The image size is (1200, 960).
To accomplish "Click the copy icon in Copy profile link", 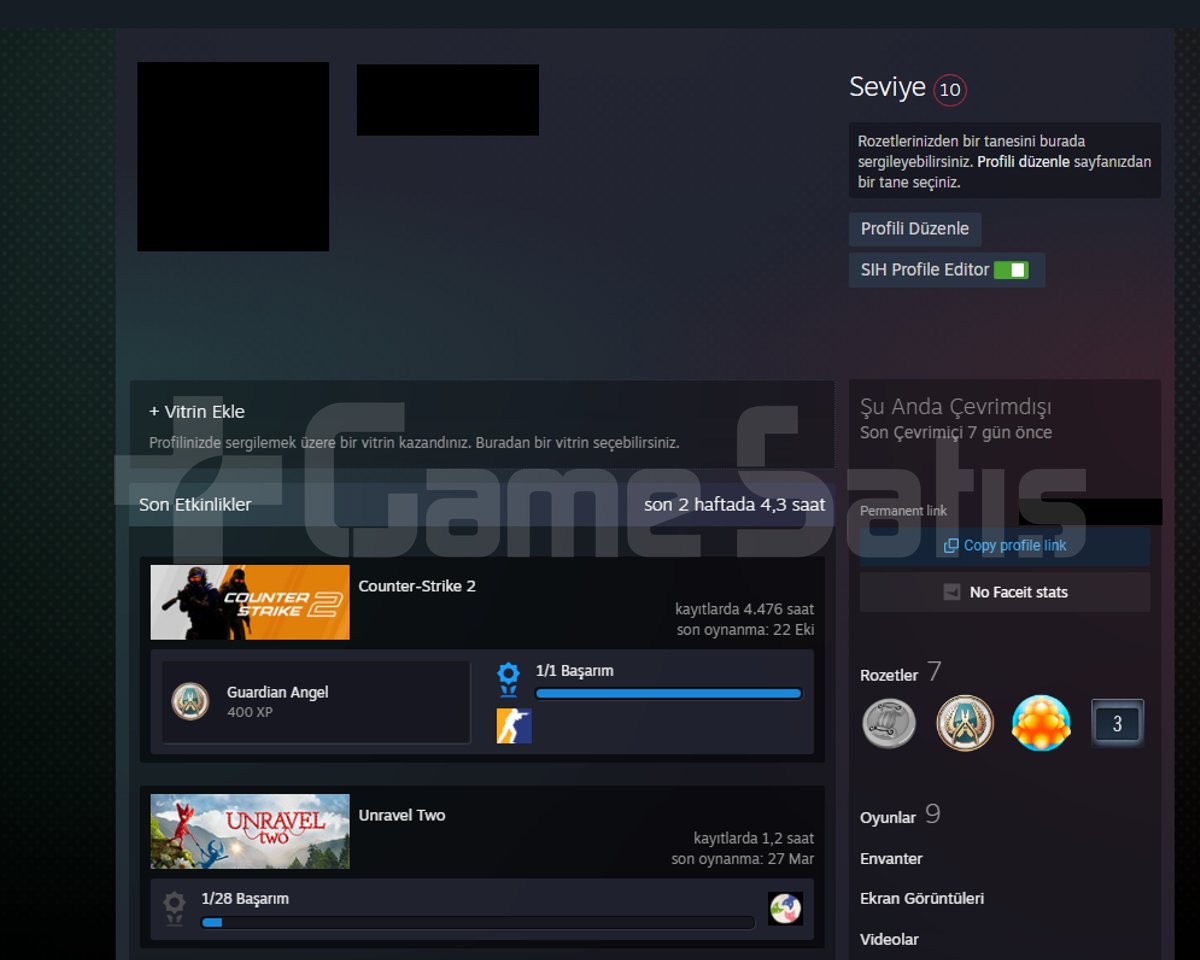I will point(951,546).
